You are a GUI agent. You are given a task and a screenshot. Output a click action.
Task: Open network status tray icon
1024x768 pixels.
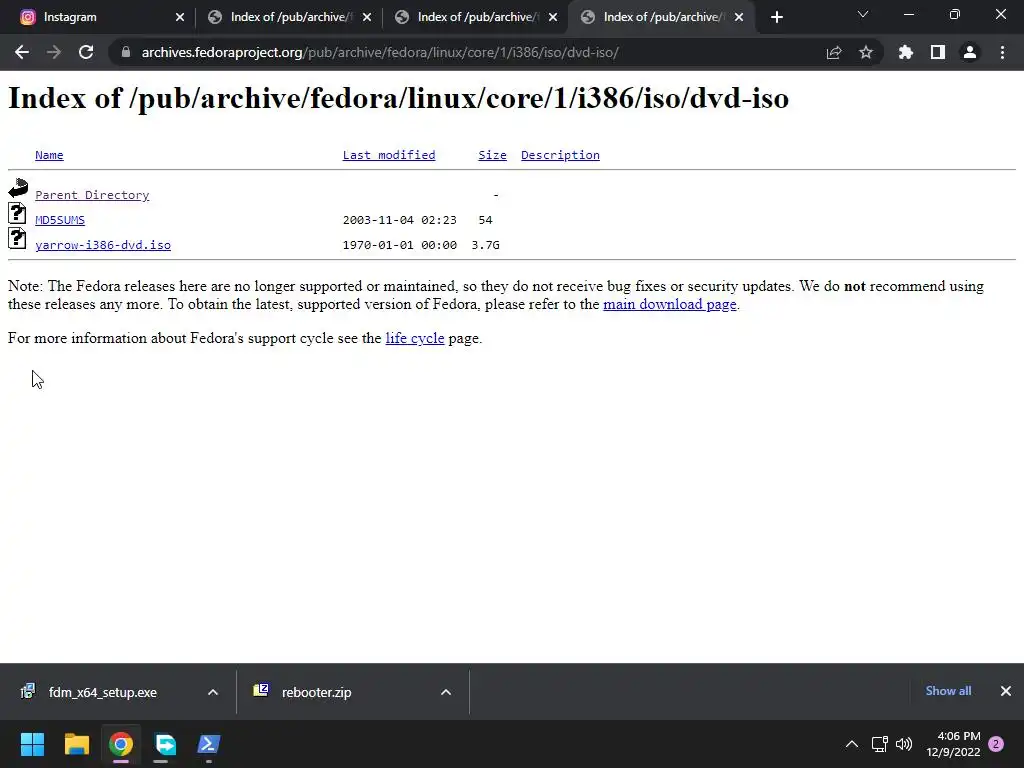pos(879,744)
